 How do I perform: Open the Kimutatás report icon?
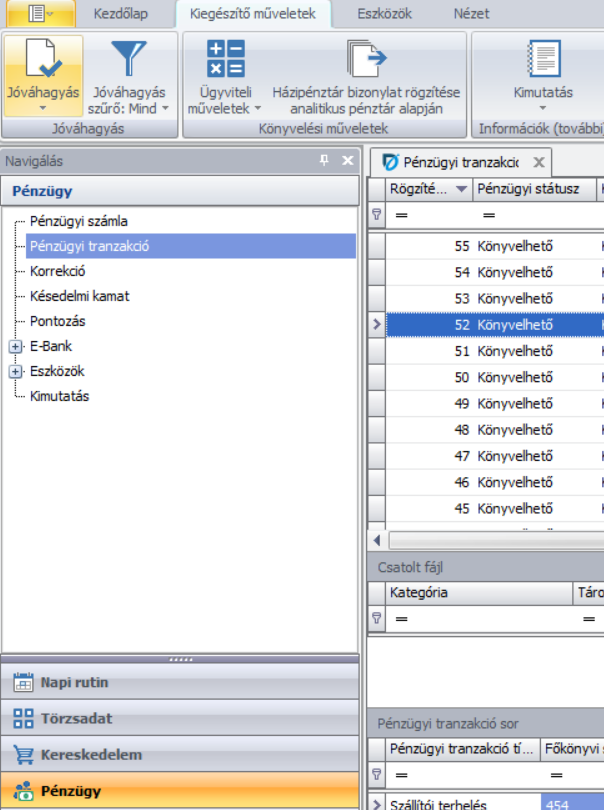(543, 60)
